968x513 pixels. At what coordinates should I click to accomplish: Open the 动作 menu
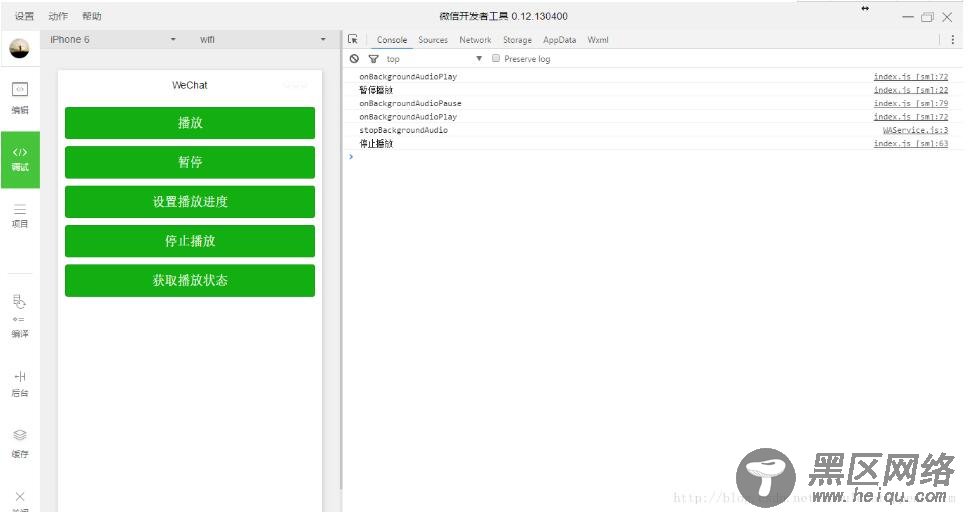[x=58, y=16]
